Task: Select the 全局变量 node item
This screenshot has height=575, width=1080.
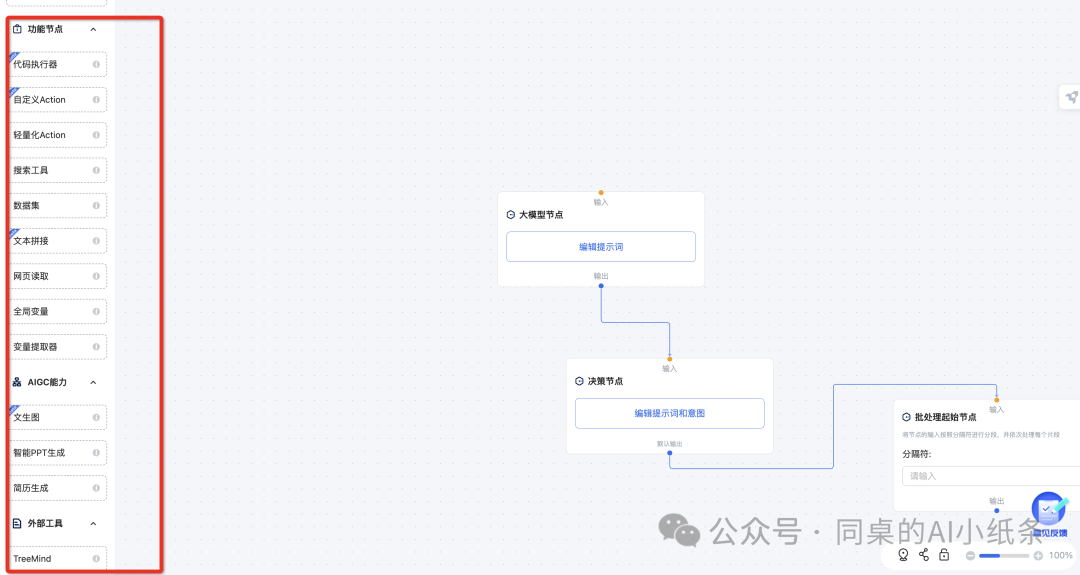Action: [x=59, y=312]
